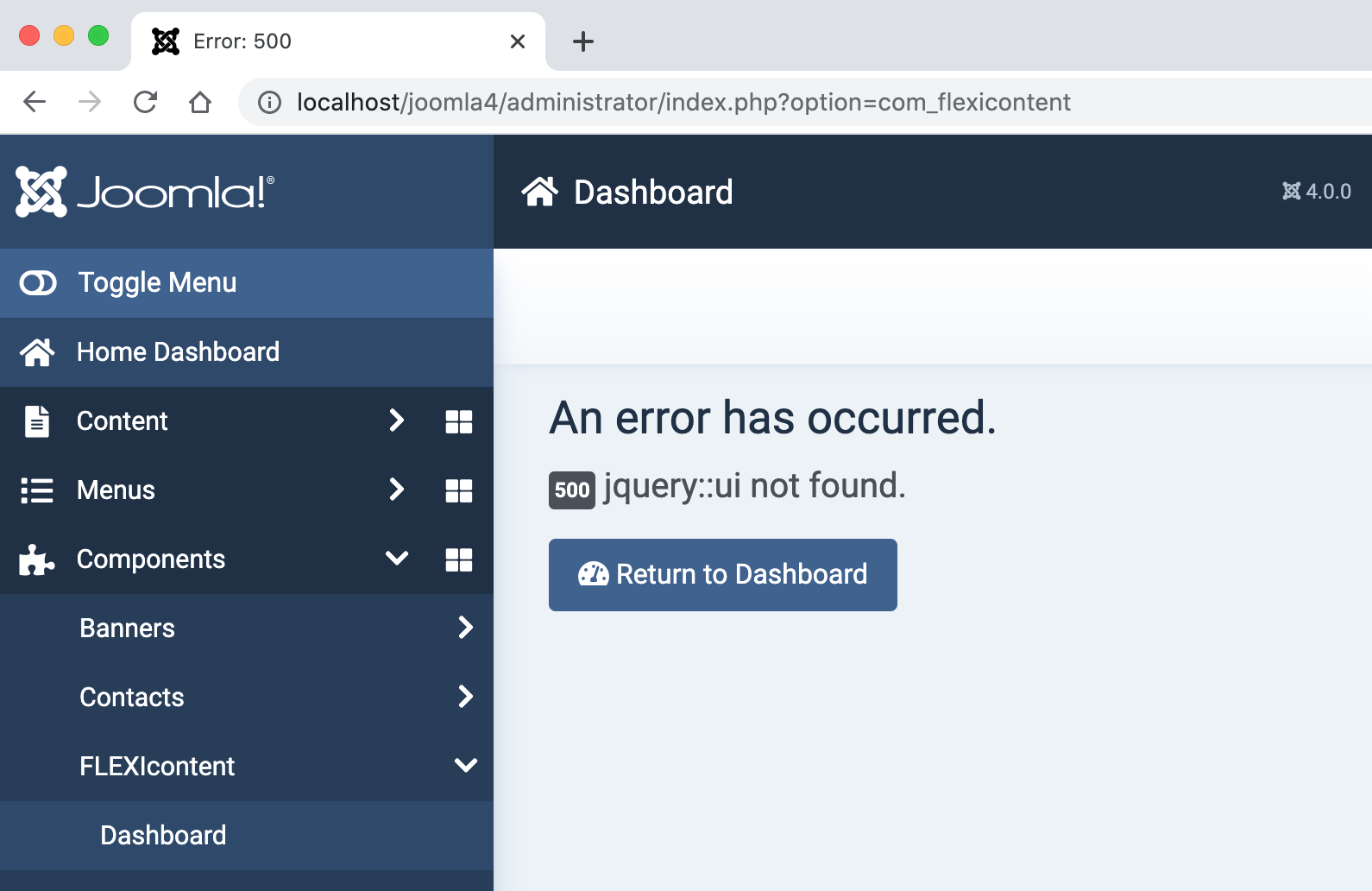The width and height of the screenshot is (1372, 891).
Task: Click the Toggle Menu label
Action: 157,283
